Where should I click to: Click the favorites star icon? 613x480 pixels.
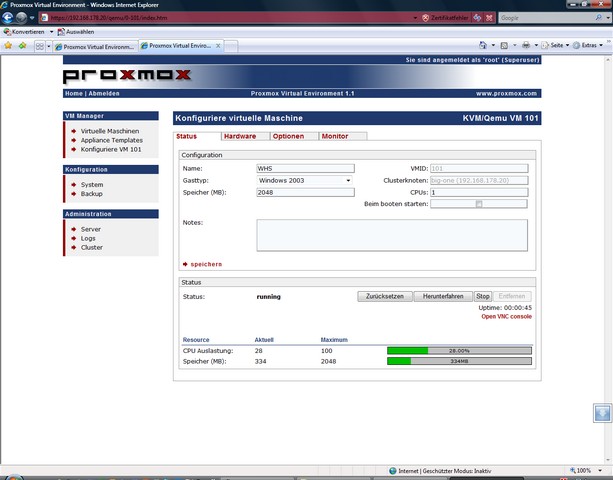pyautogui.click(x=9, y=46)
